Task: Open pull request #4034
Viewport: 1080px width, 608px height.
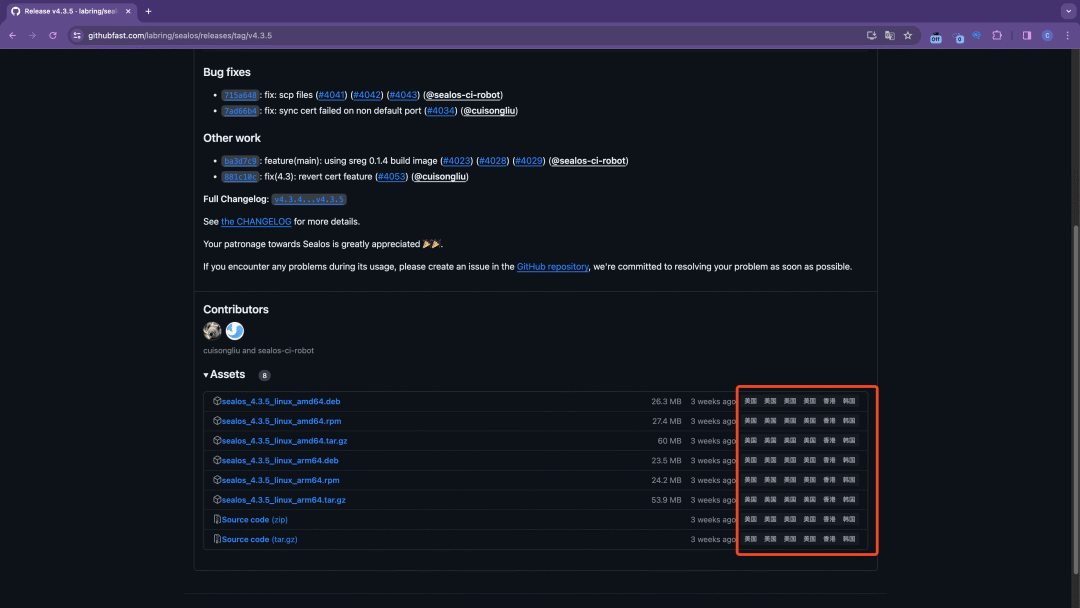Action: [441, 111]
